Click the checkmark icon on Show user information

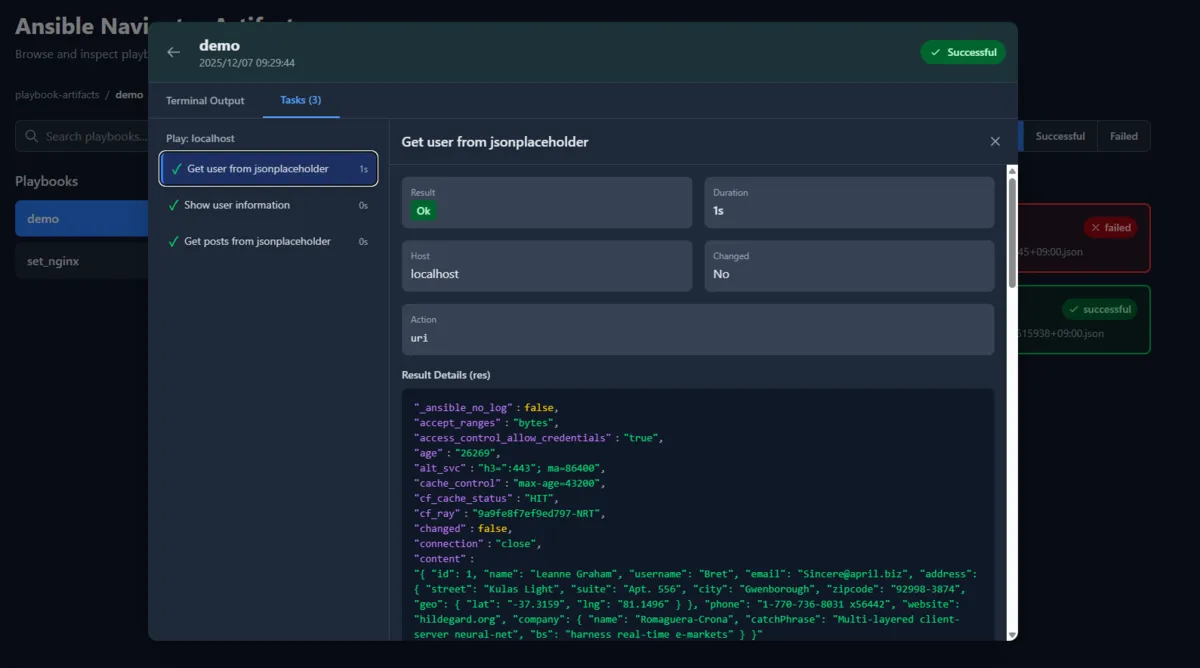(173, 205)
